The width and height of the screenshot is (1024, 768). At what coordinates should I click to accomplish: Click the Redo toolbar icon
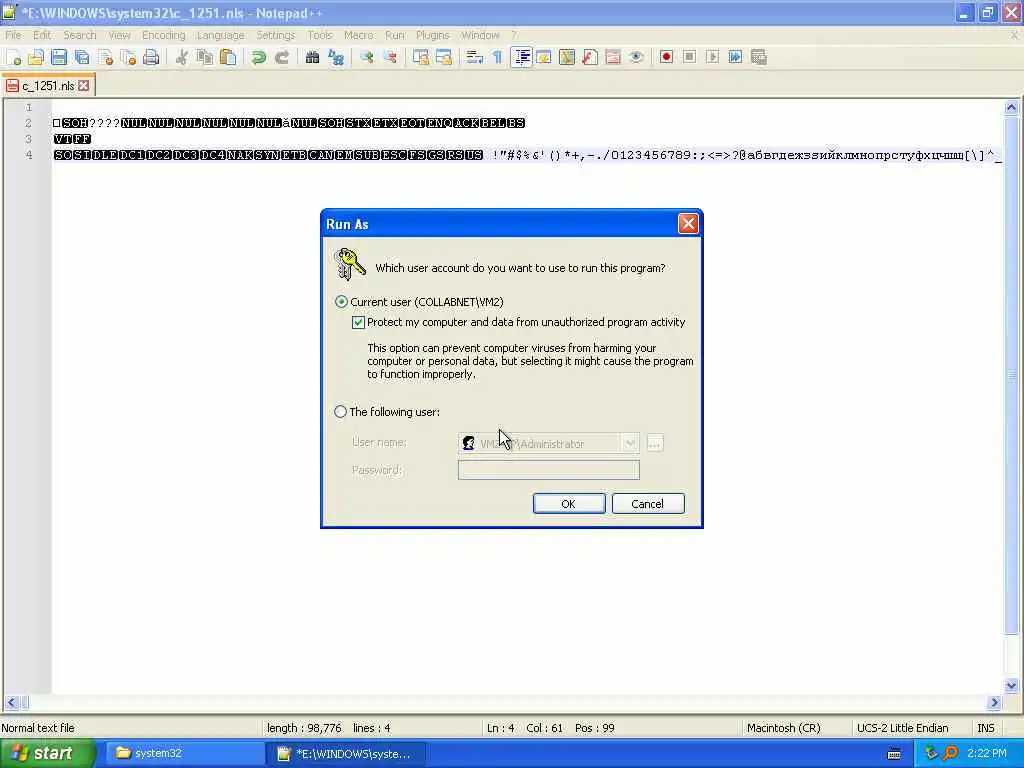(x=281, y=57)
